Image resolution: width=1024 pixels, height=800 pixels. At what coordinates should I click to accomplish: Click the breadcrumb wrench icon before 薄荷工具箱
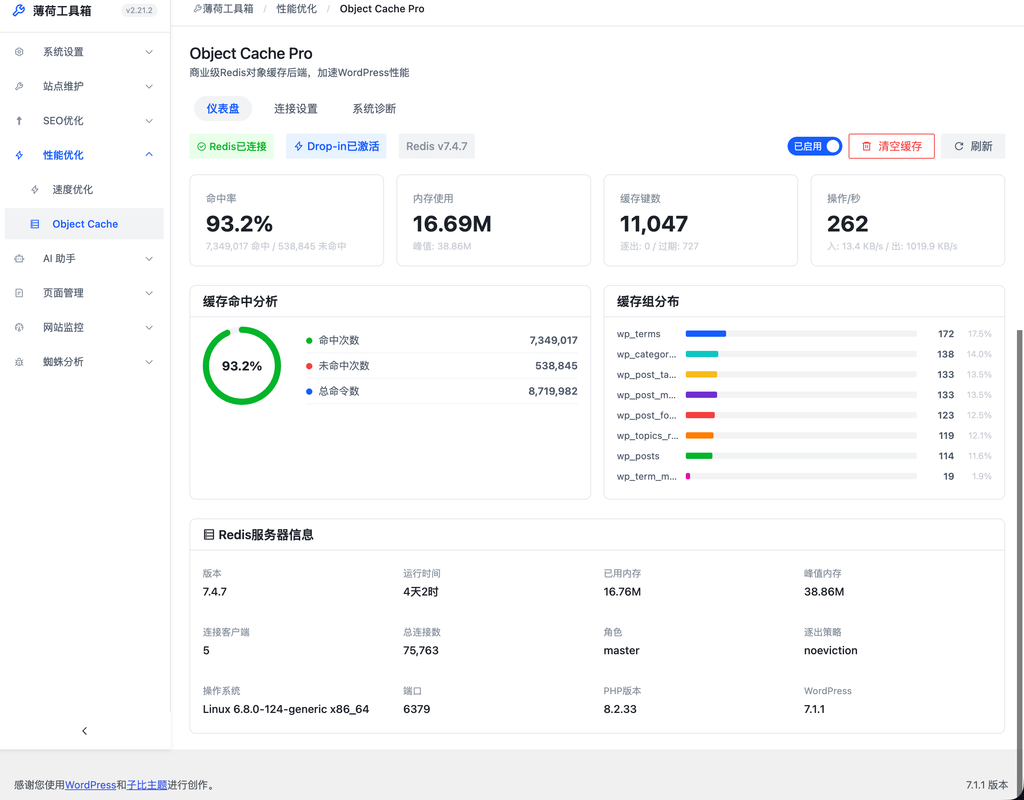pos(197,9)
